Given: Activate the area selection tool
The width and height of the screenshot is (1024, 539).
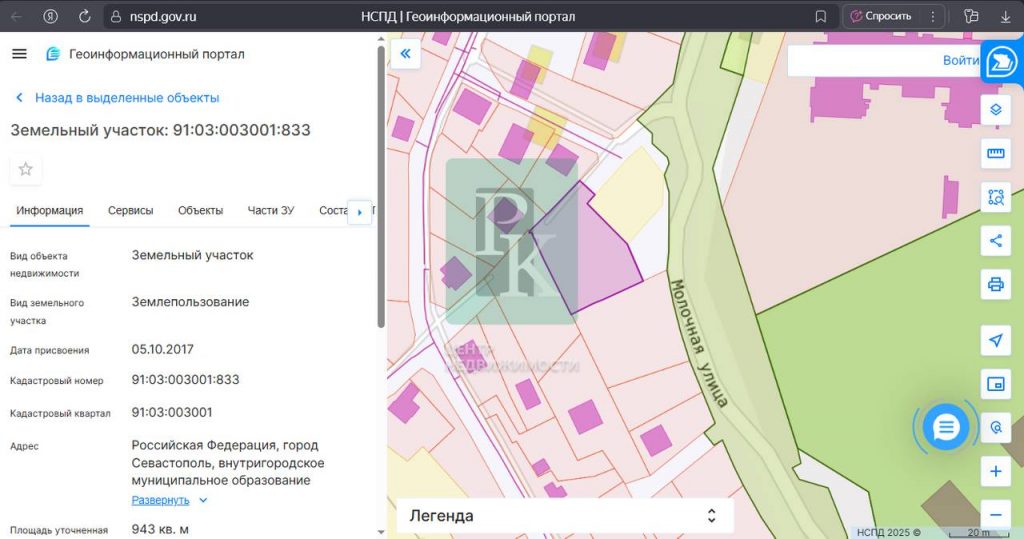Looking at the screenshot, I should (x=995, y=197).
